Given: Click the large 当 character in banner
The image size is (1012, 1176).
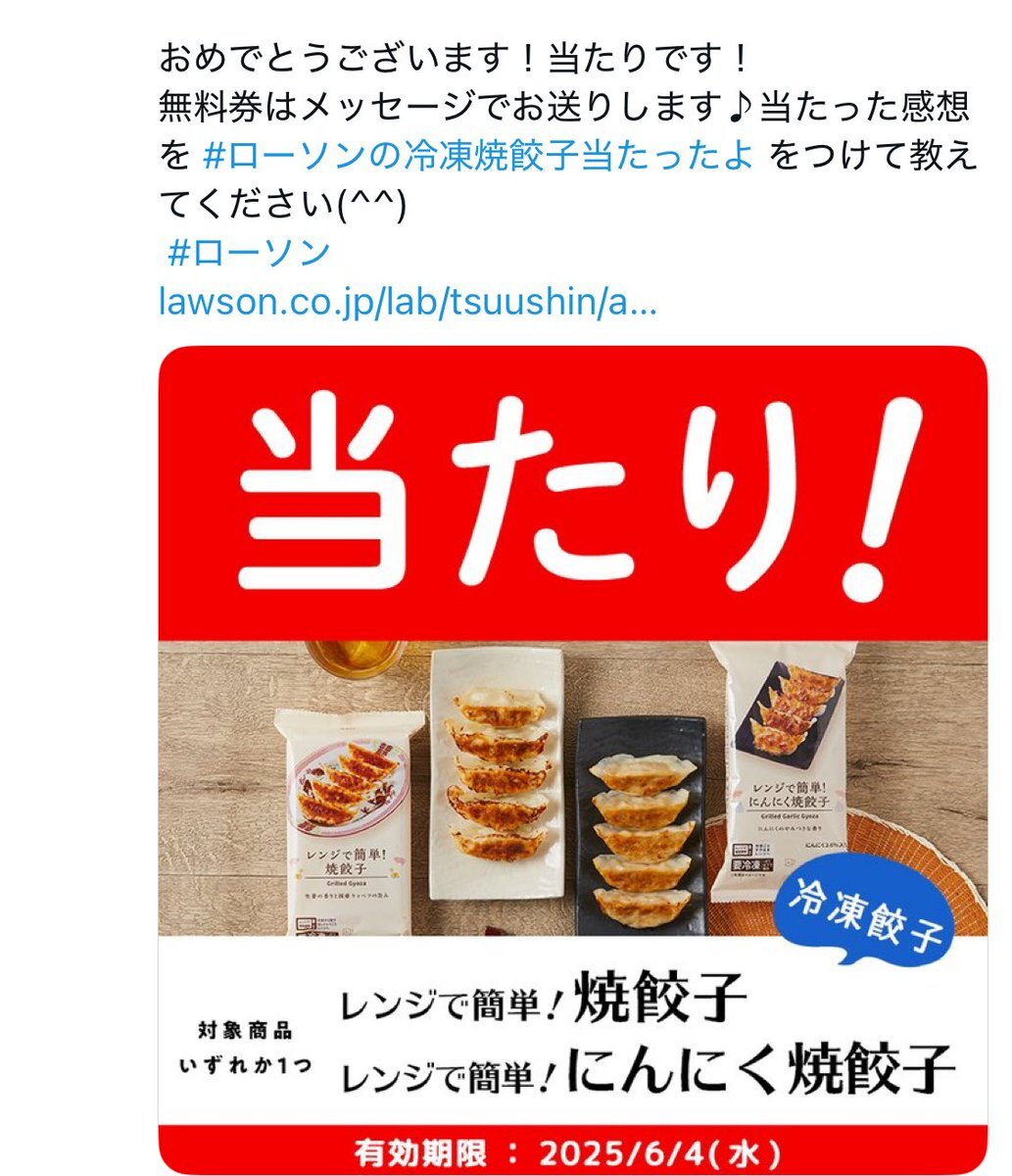Looking at the screenshot, I should (312, 485).
